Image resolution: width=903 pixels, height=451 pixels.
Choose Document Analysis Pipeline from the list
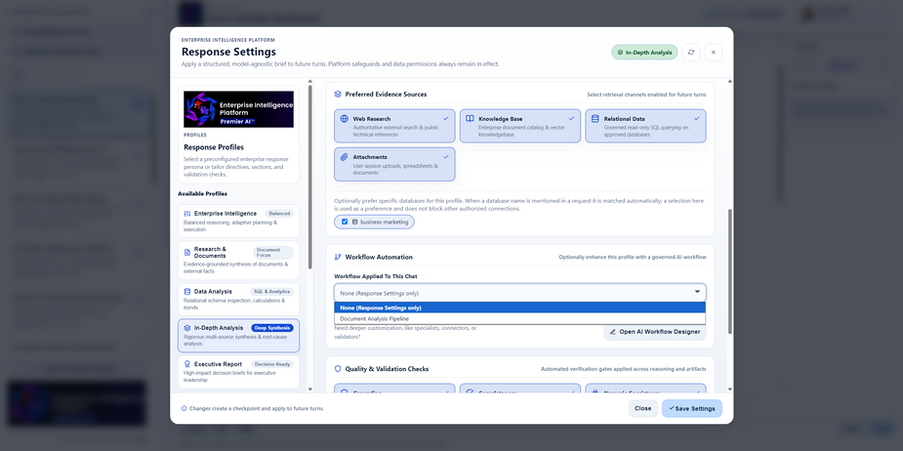[520, 319]
